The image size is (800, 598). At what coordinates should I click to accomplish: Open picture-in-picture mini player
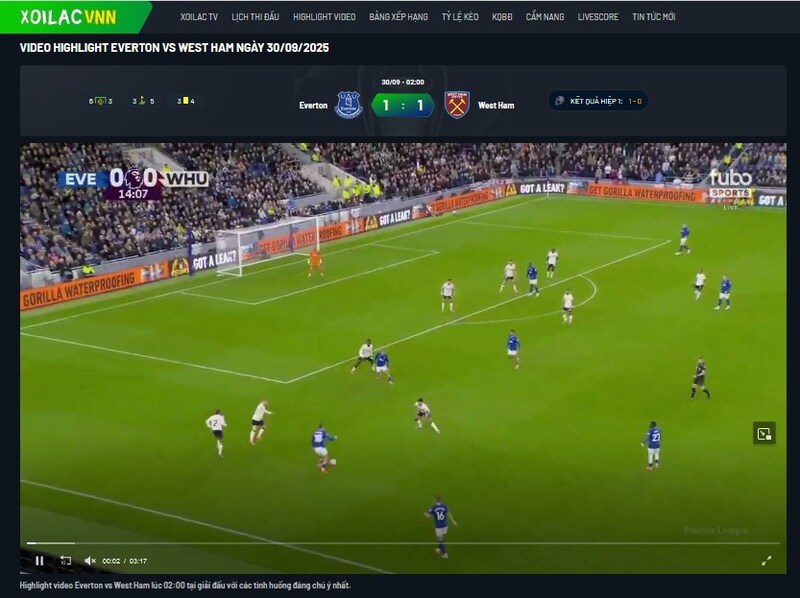764,433
